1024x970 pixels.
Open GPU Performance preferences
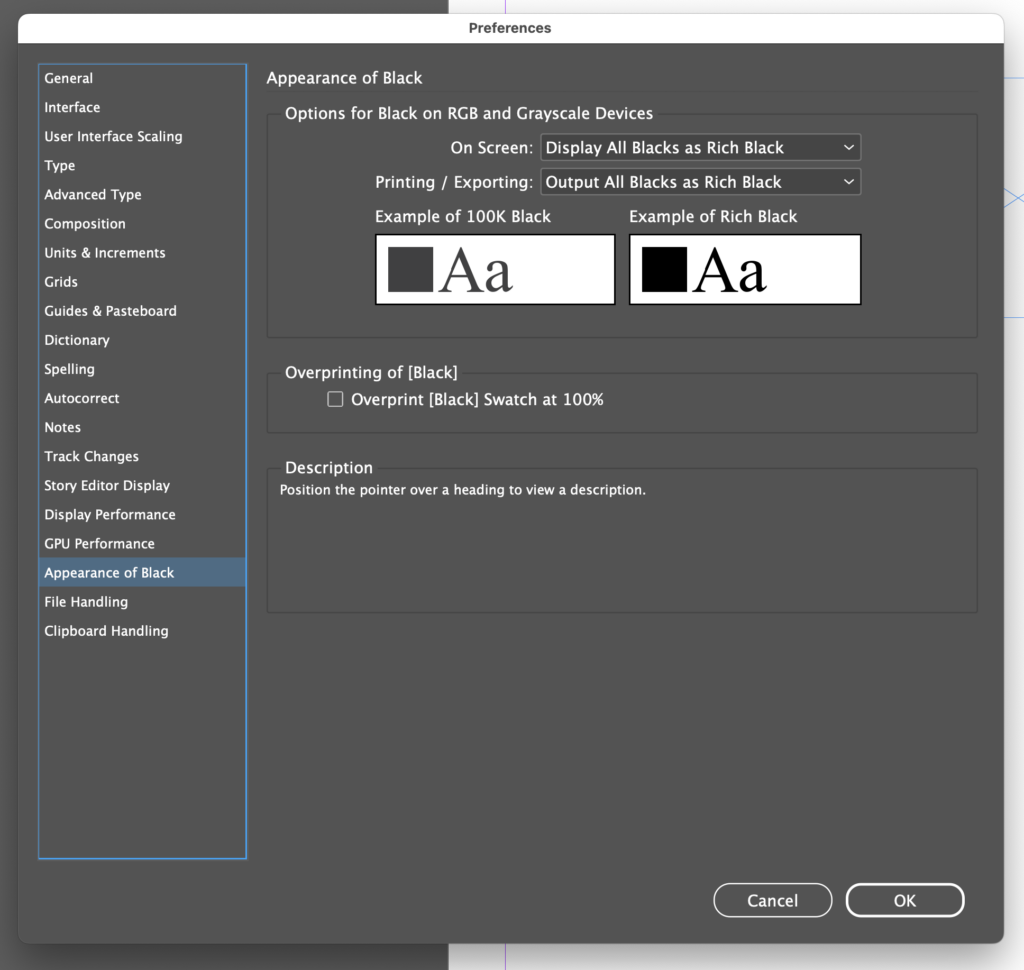[99, 543]
